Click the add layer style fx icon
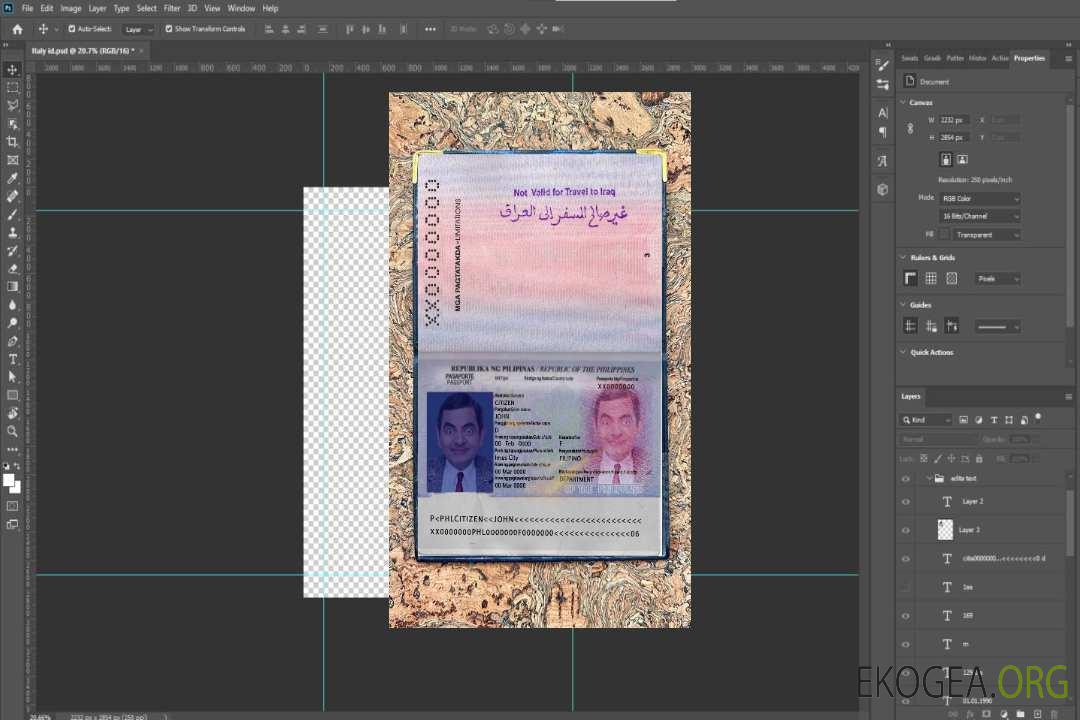Image resolution: width=1080 pixels, height=720 pixels. click(970, 714)
